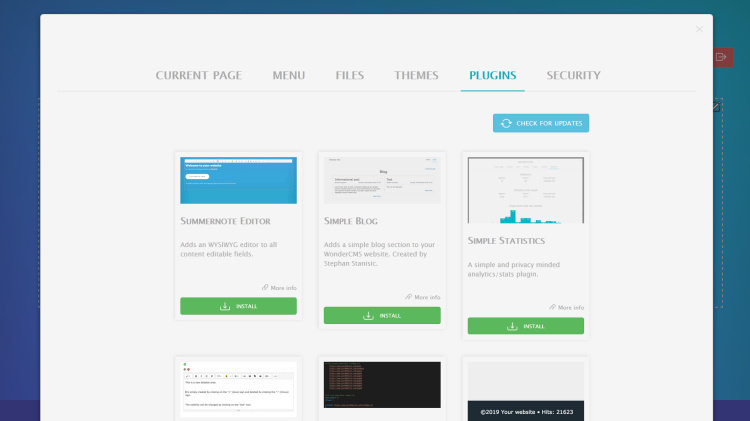Close the settings modal with X icon
750x421 pixels.
click(699, 29)
